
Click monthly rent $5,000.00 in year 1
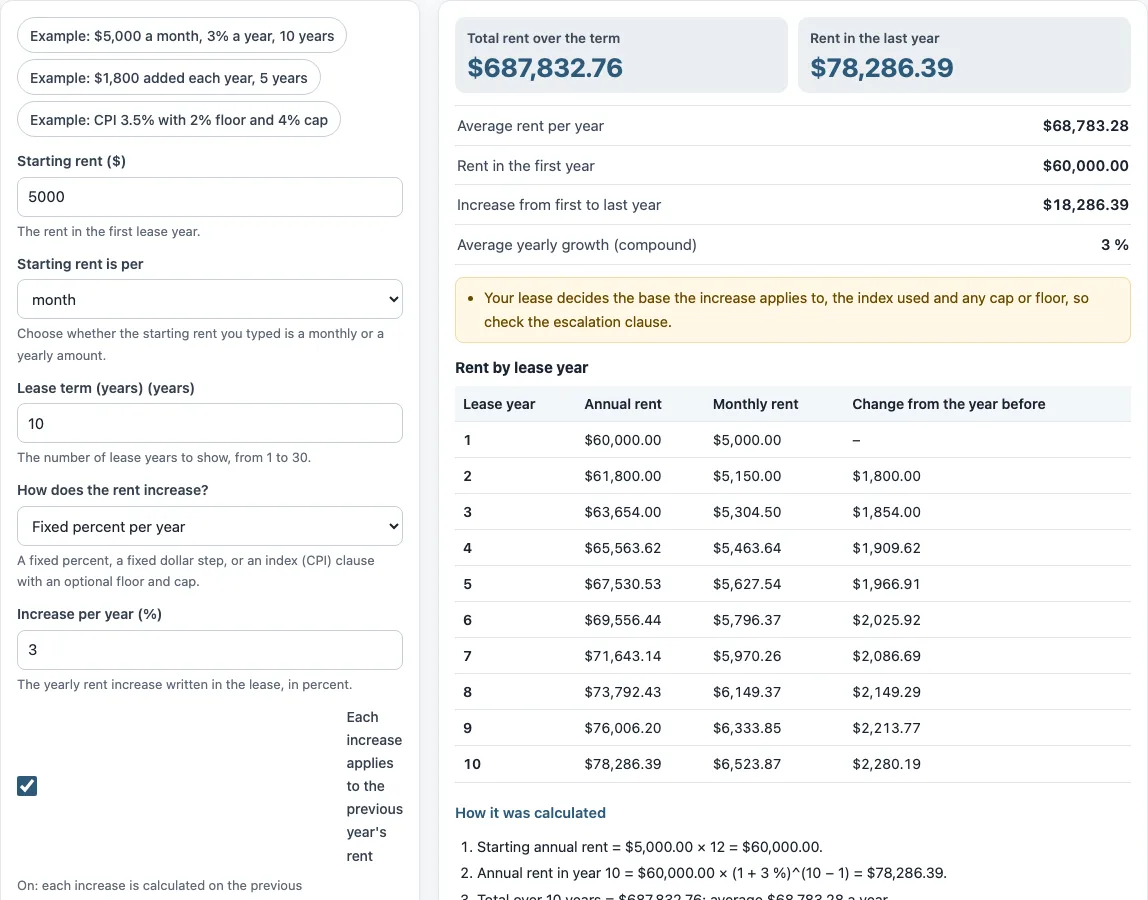point(747,440)
